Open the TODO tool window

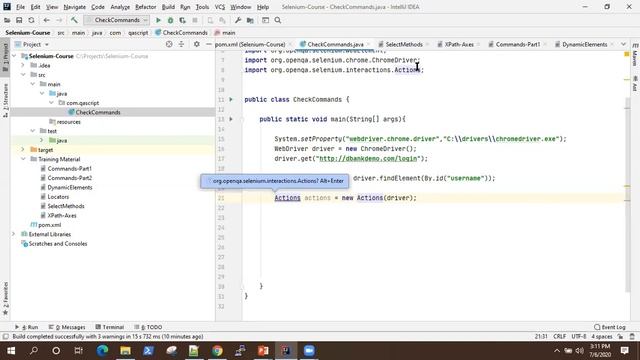point(149,327)
